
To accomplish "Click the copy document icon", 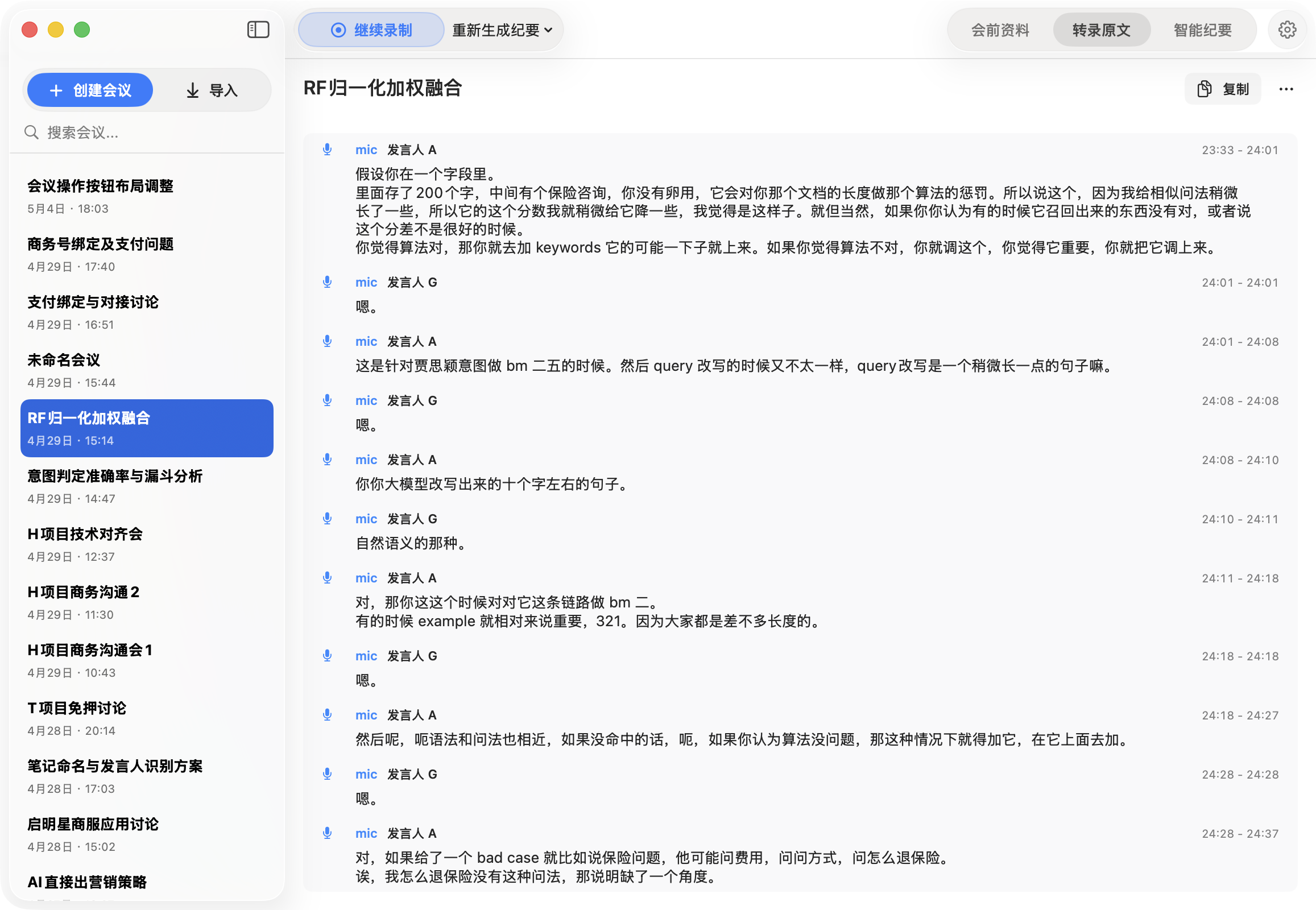I will point(1204,89).
